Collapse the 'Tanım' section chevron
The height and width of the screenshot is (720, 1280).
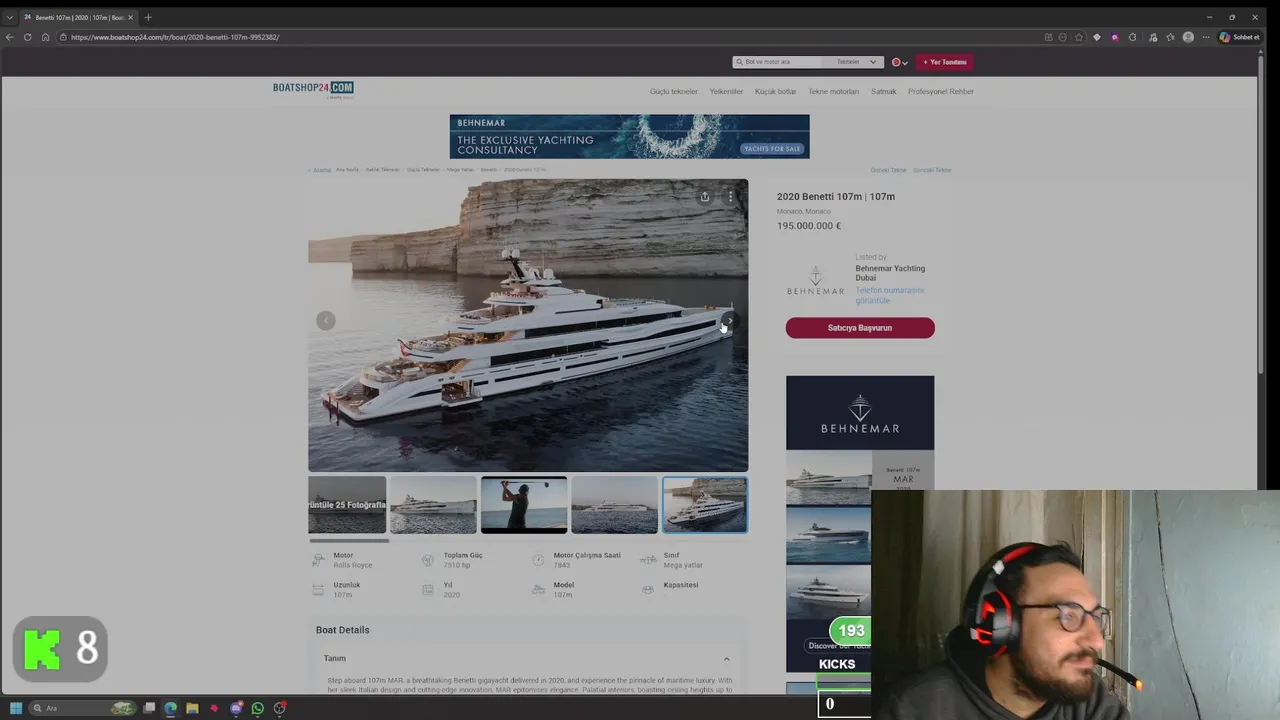click(x=727, y=659)
